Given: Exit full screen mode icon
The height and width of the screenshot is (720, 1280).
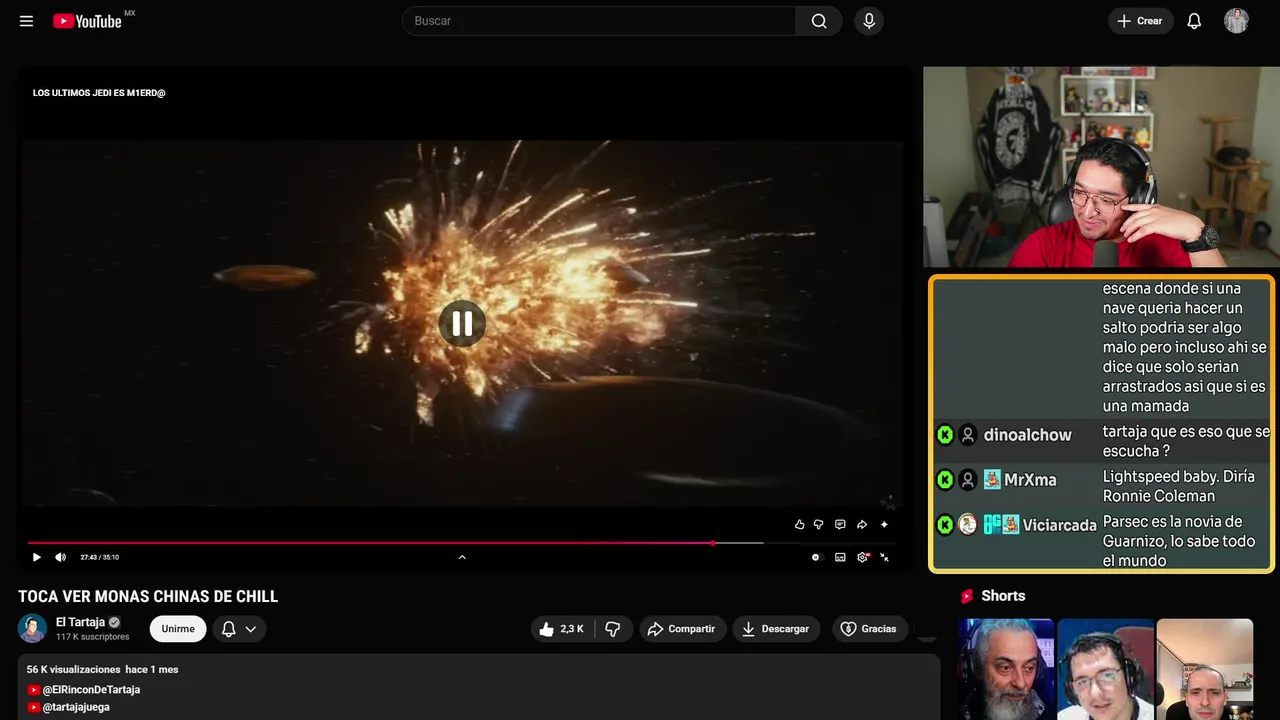Looking at the screenshot, I should point(885,557).
